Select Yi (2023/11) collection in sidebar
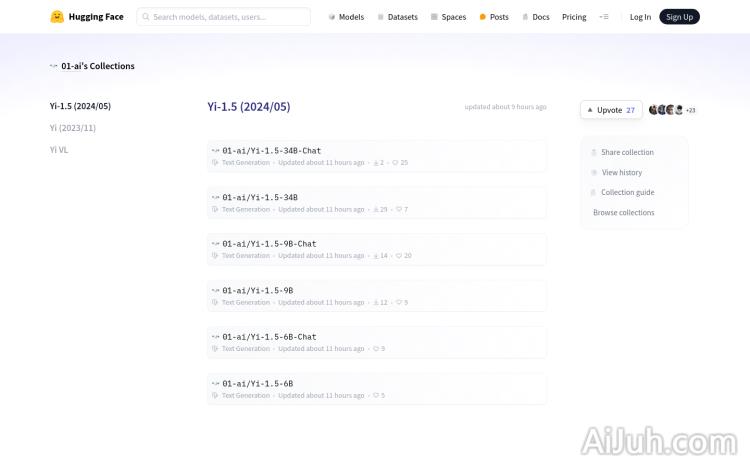 [x=73, y=128]
